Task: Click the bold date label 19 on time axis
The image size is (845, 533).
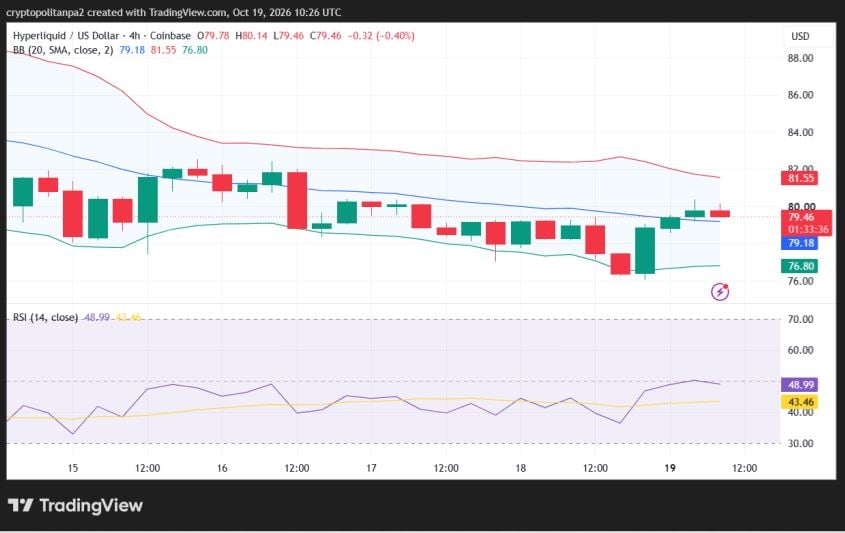Action: point(670,468)
